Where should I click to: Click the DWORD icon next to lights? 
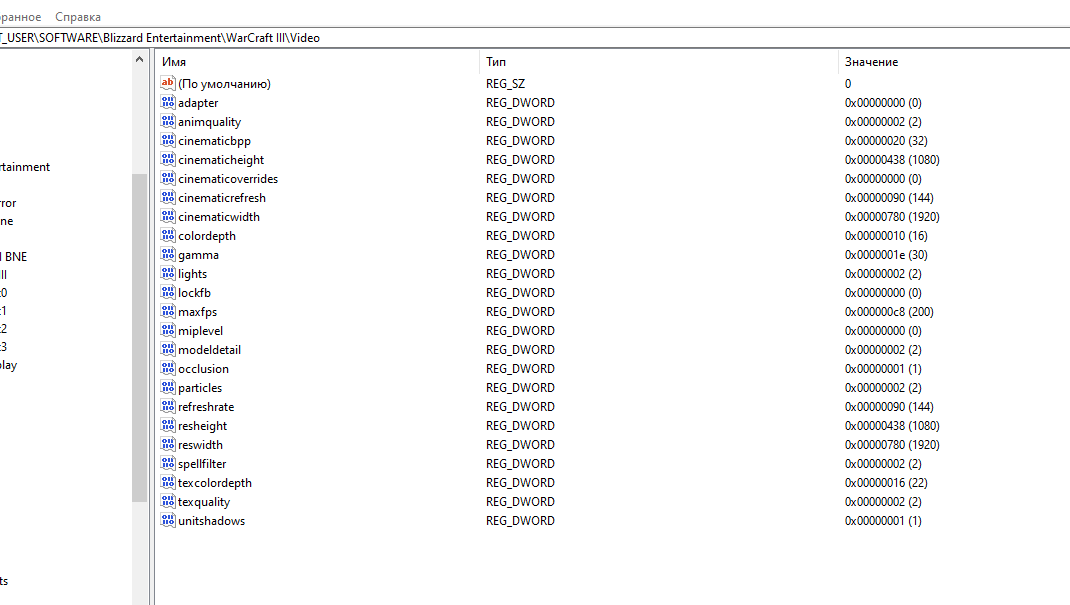(x=168, y=274)
